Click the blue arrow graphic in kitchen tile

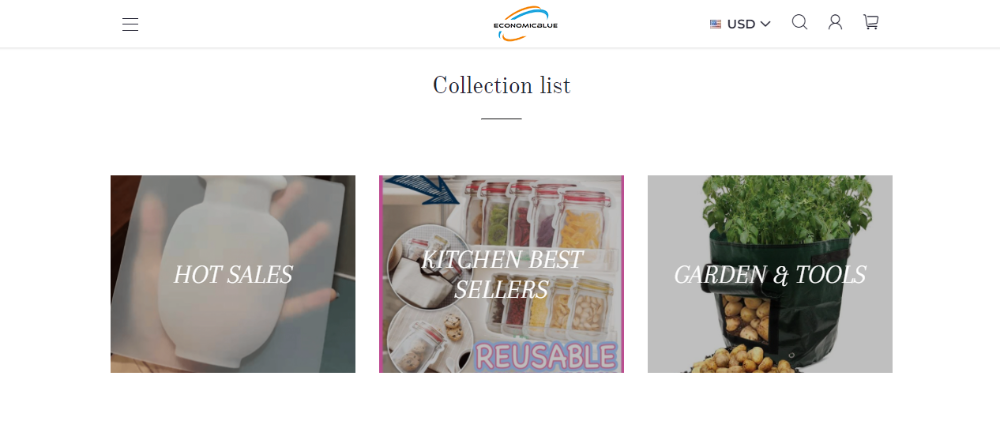[422, 189]
